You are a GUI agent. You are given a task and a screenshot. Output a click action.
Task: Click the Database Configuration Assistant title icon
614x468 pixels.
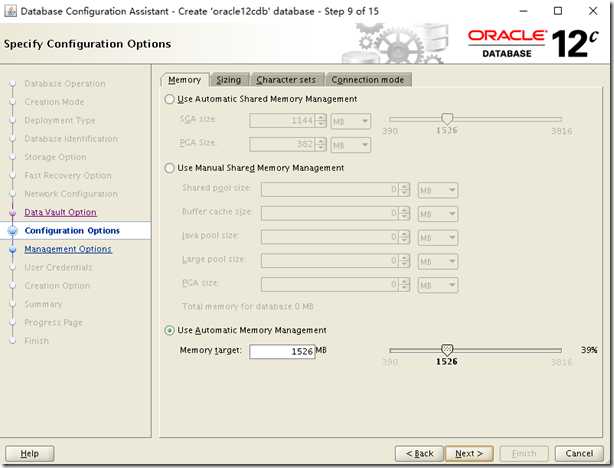[x=10, y=11]
